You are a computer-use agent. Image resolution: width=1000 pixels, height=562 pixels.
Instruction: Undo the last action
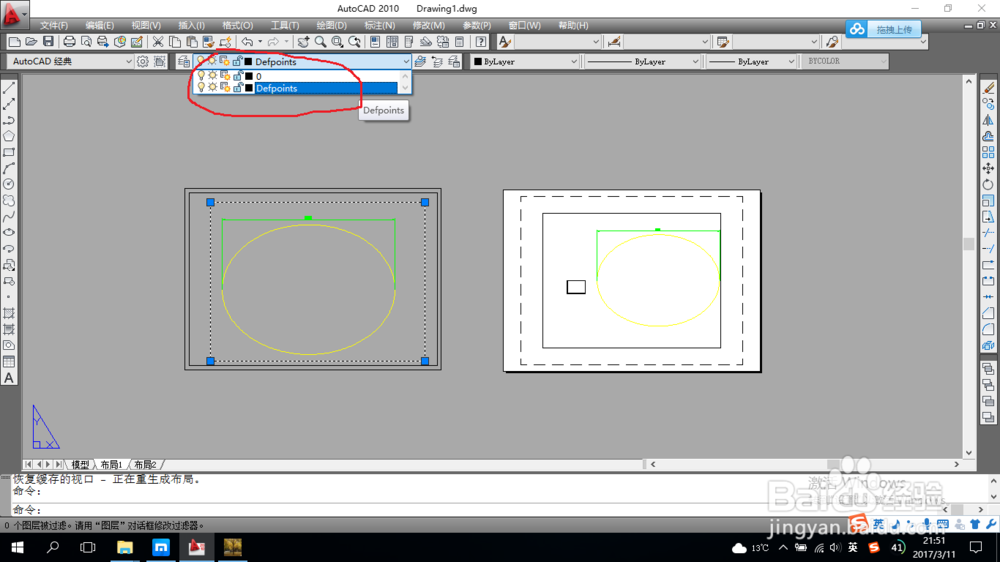(247, 42)
